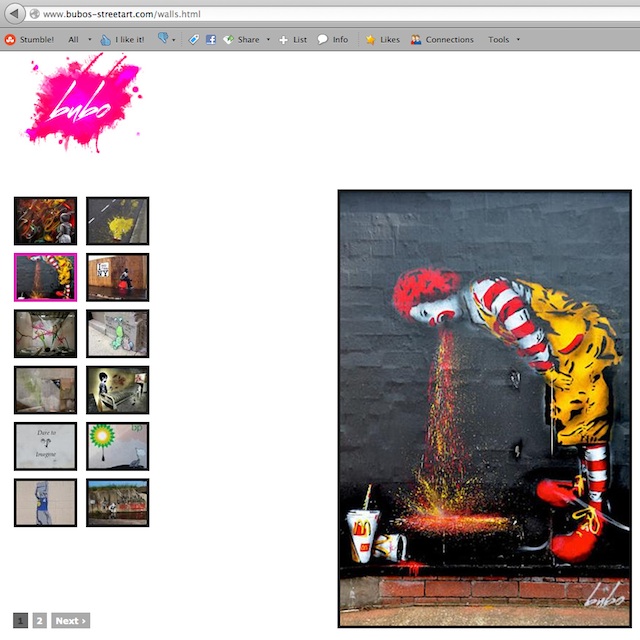Click the Next pagination link
This screenshot has width=640, height=640.
(x=70, y=621)
